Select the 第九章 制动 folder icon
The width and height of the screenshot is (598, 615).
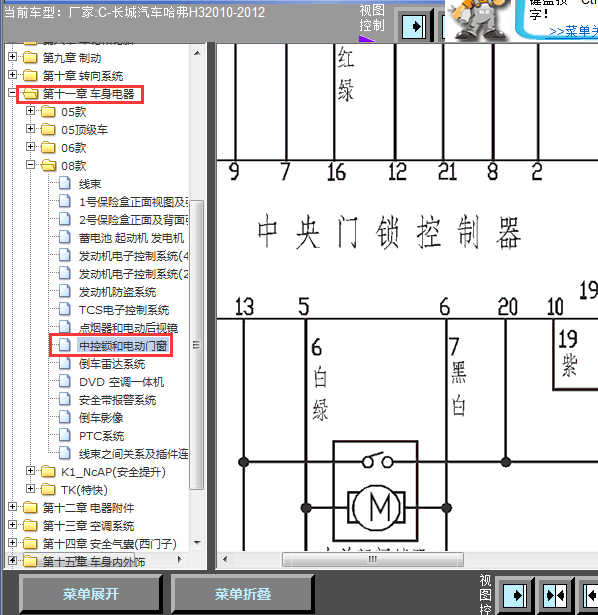[x=30, y=57]
